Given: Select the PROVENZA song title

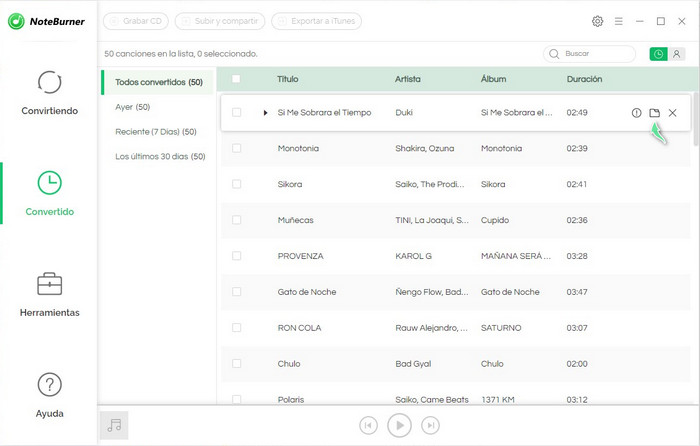Looking at the screenshot, I should [300, 256].
